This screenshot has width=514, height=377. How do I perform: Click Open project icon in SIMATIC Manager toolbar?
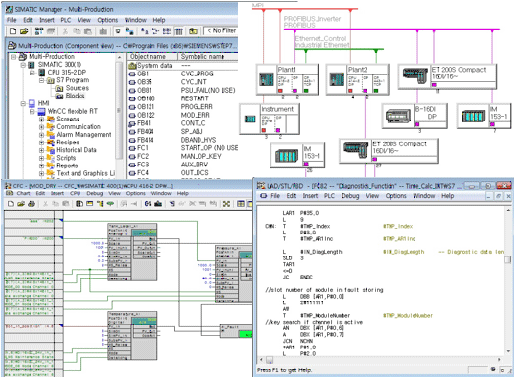[x=24, y=31]
